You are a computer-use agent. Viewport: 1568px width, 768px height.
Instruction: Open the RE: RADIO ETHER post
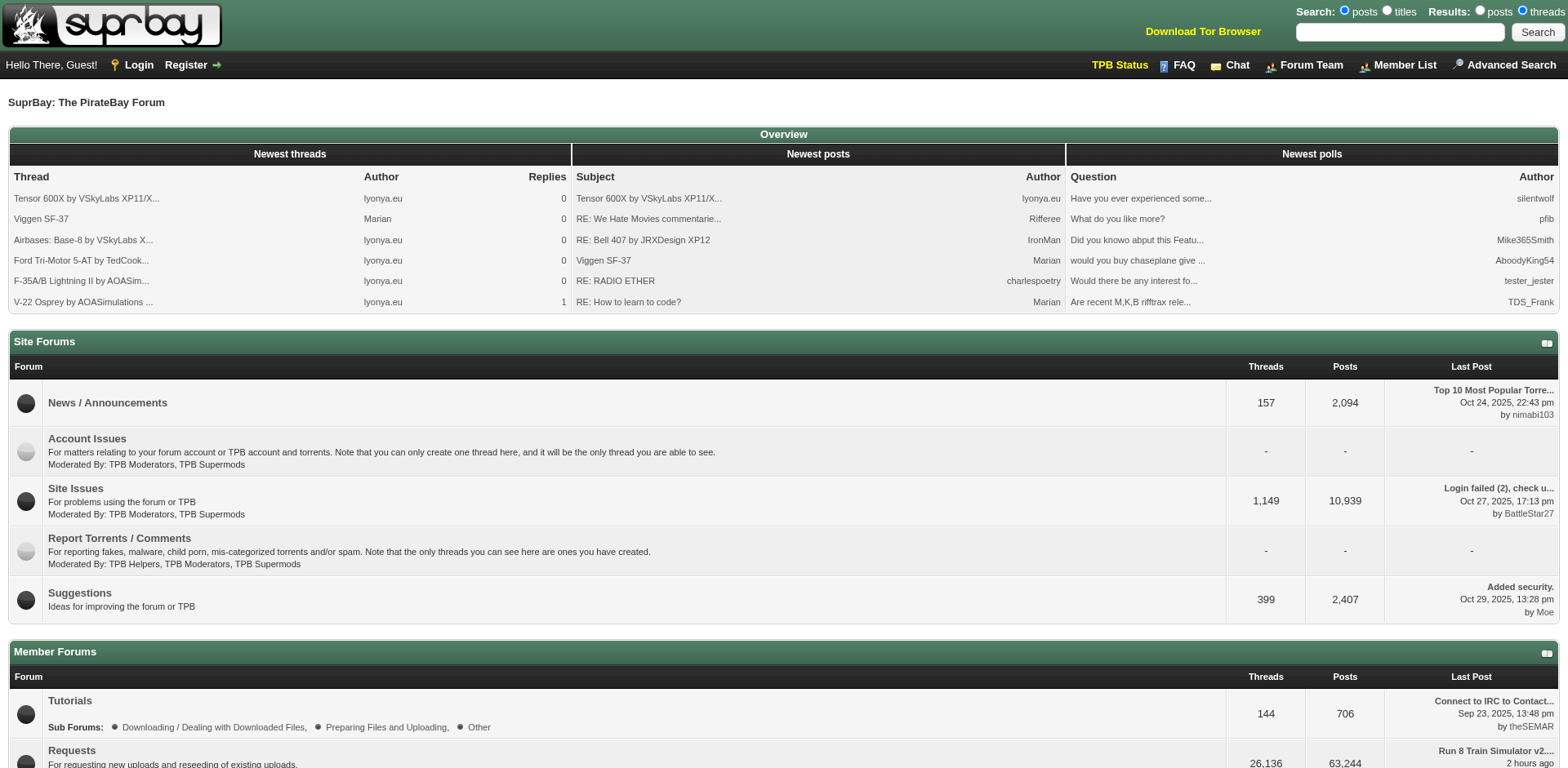coord(616,282)
